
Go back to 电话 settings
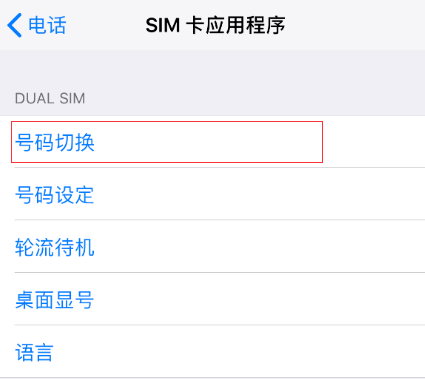coord(37,25)
